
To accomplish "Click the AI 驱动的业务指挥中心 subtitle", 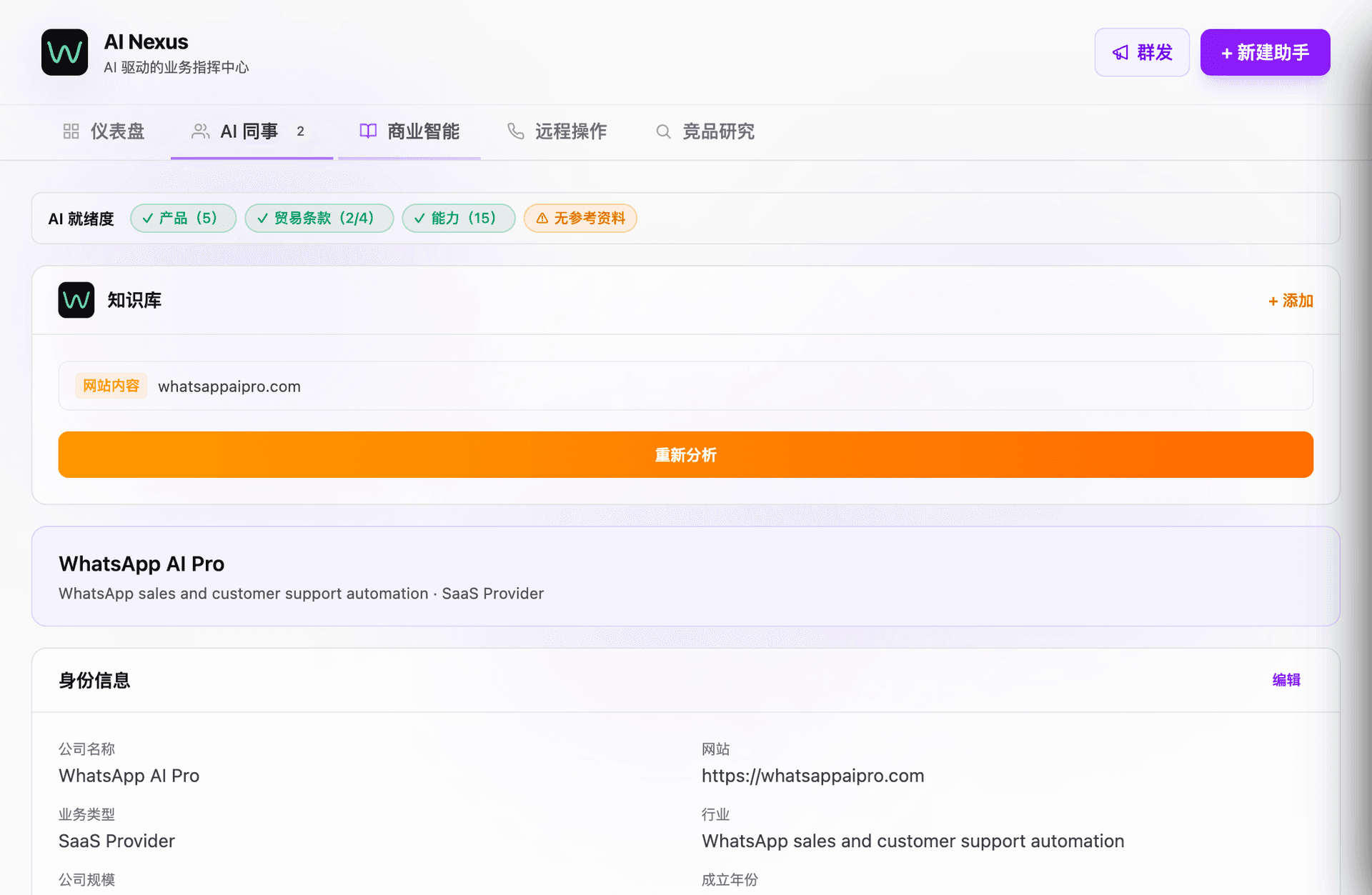I will tap(177, 67).
